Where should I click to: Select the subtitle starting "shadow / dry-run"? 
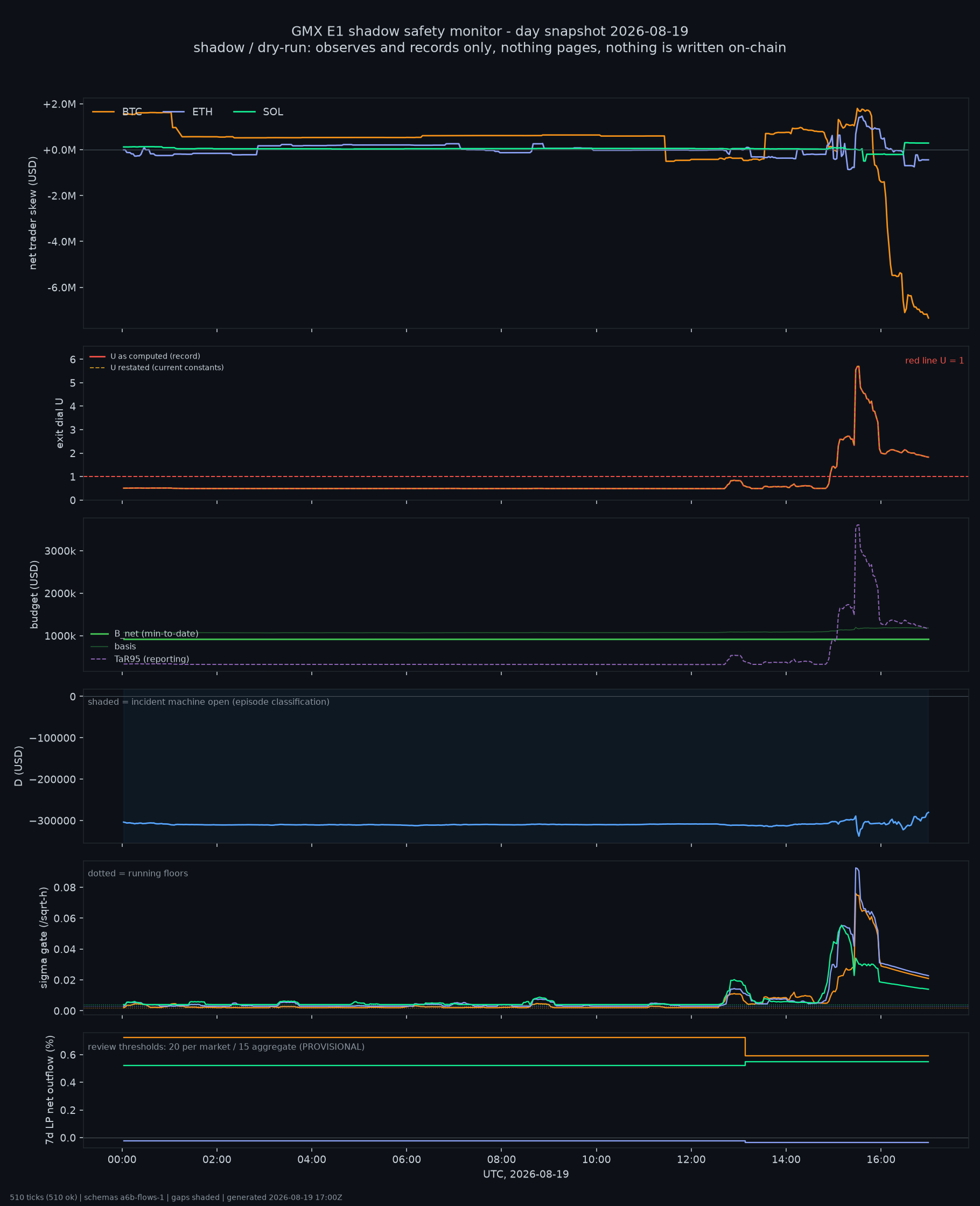pyautogui.click(x=489, y=48)
